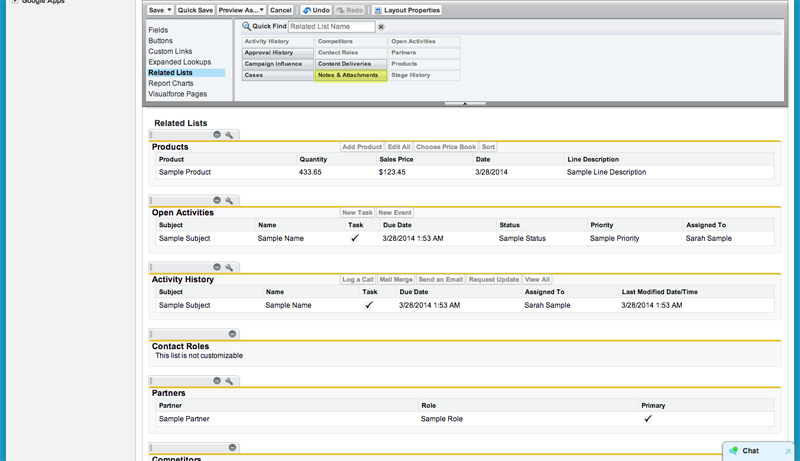Image resolution: width=800 pixels, height=461 pixels.
Task: Click the Quick Find input field
Action: click(x=330, y=27)
